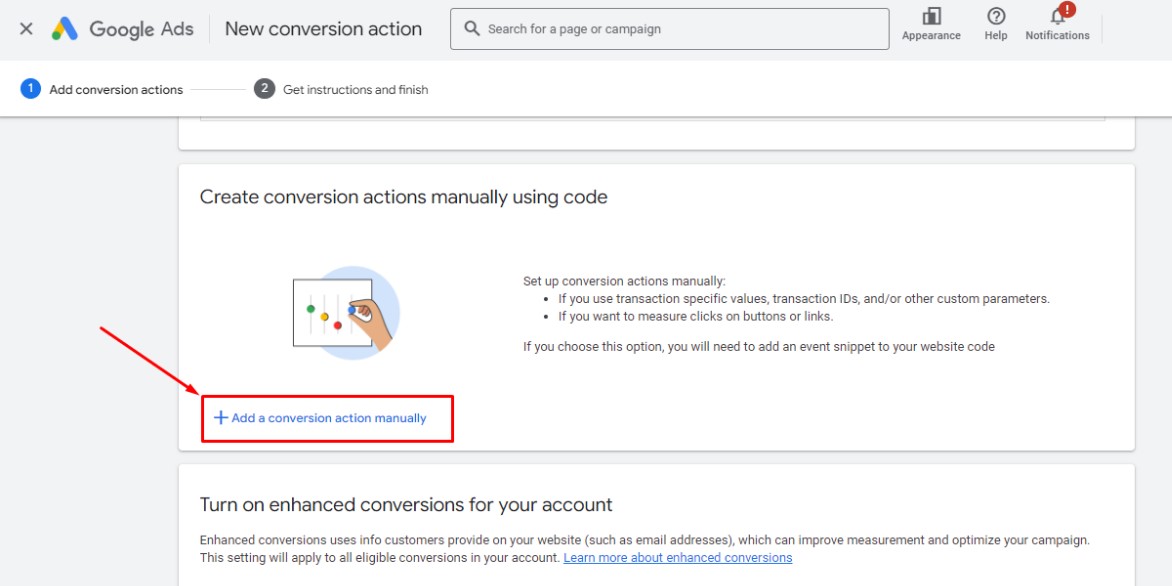Click the search magnifier icon
The image size is (1172, 586).
(472, 28)
